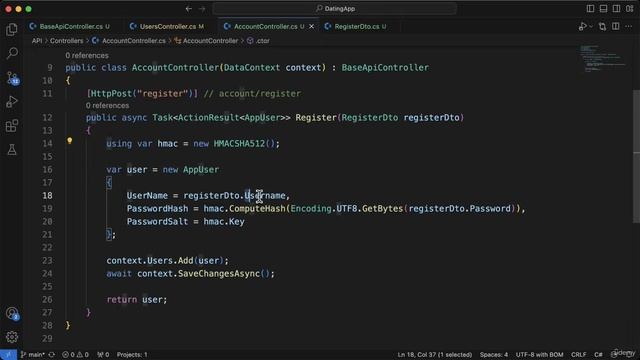
Task: Click PasswordSalt on line 20
Action: 157,222
